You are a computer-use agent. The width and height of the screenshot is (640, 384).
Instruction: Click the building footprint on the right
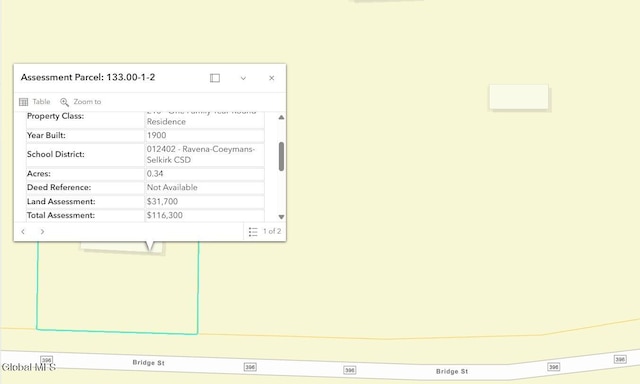pyautogui.click(x=519, y=97)
